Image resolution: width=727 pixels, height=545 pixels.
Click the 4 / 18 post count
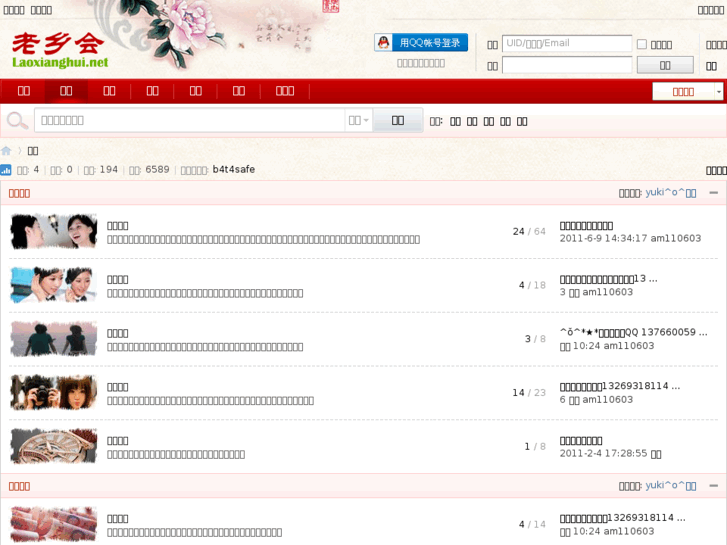coord(532,285)
